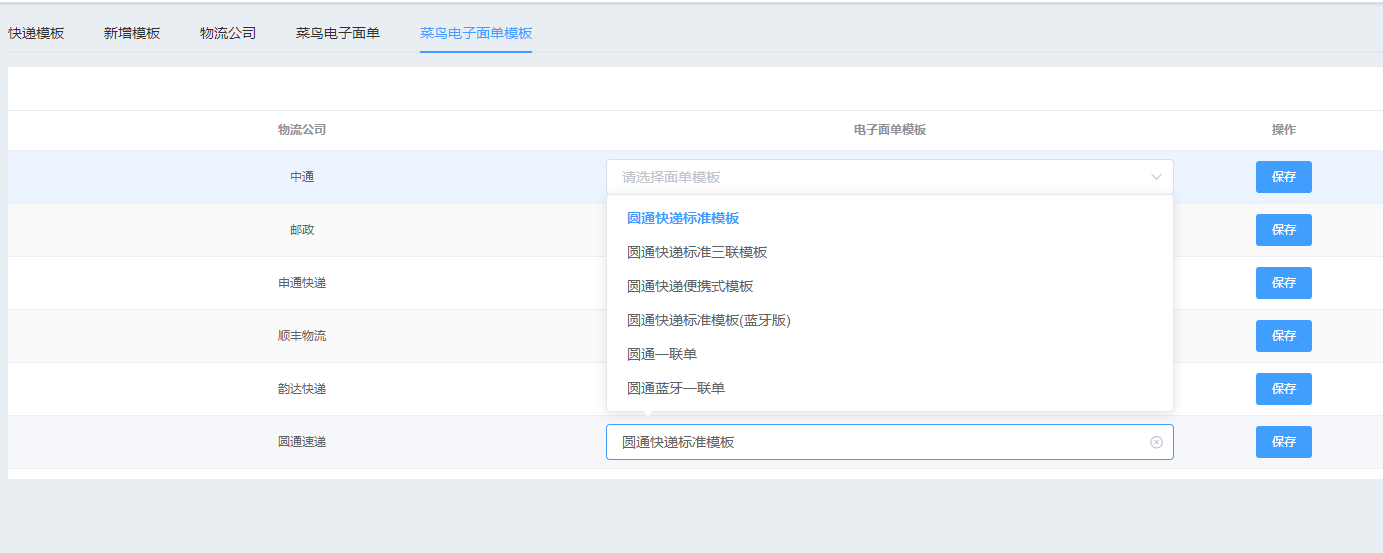Pick 圆通快递标准三联模板 option
This screenshot has height=553, width=1383.
coord(697,252)
